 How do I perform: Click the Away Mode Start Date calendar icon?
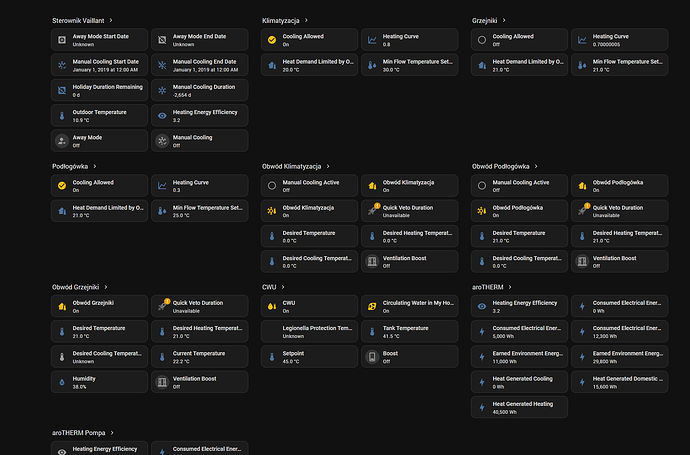click(62, 40)
